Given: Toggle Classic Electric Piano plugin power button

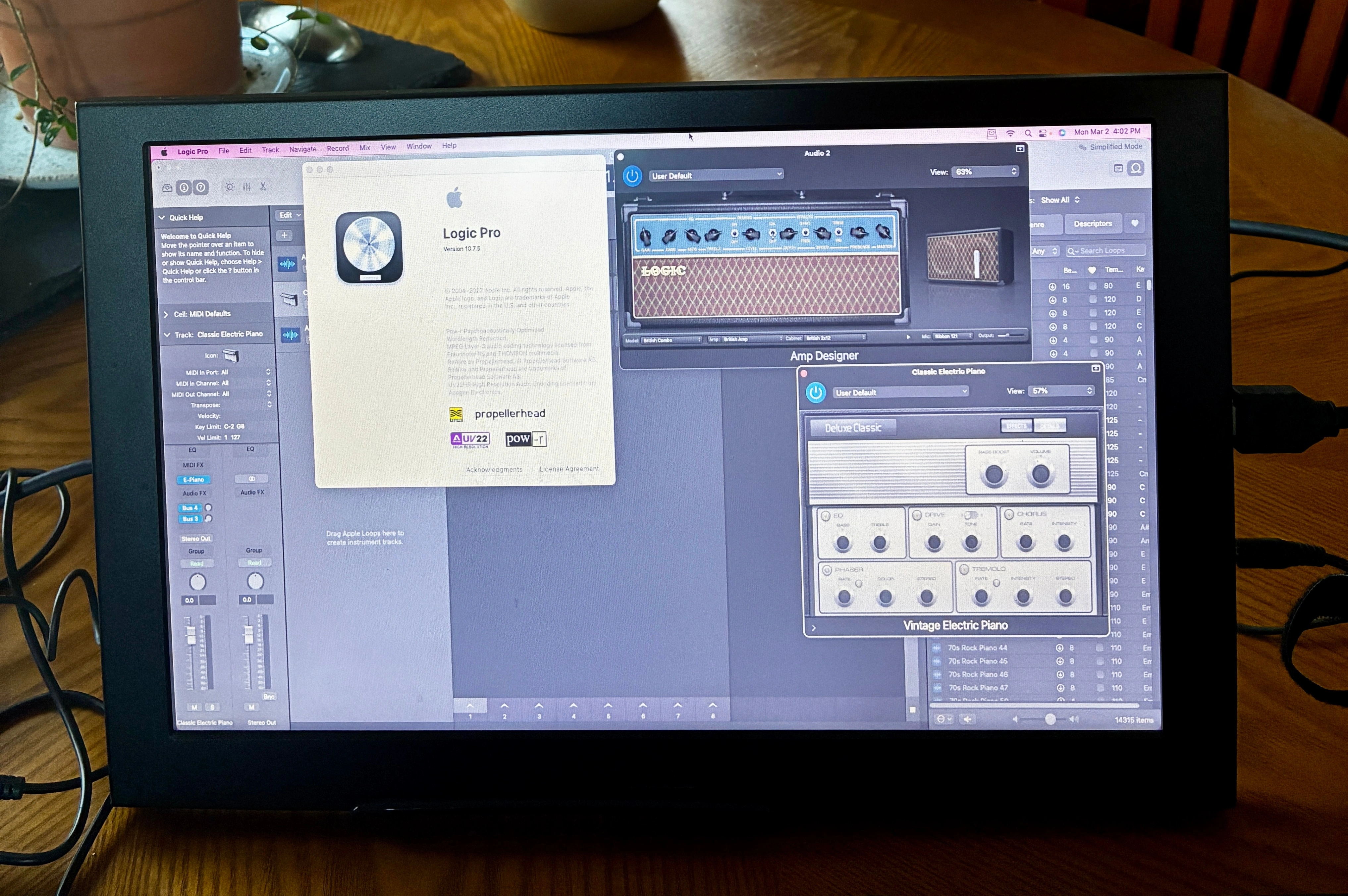Looking at the screenshot, I should pyautogui.click(x=815, y=393).
